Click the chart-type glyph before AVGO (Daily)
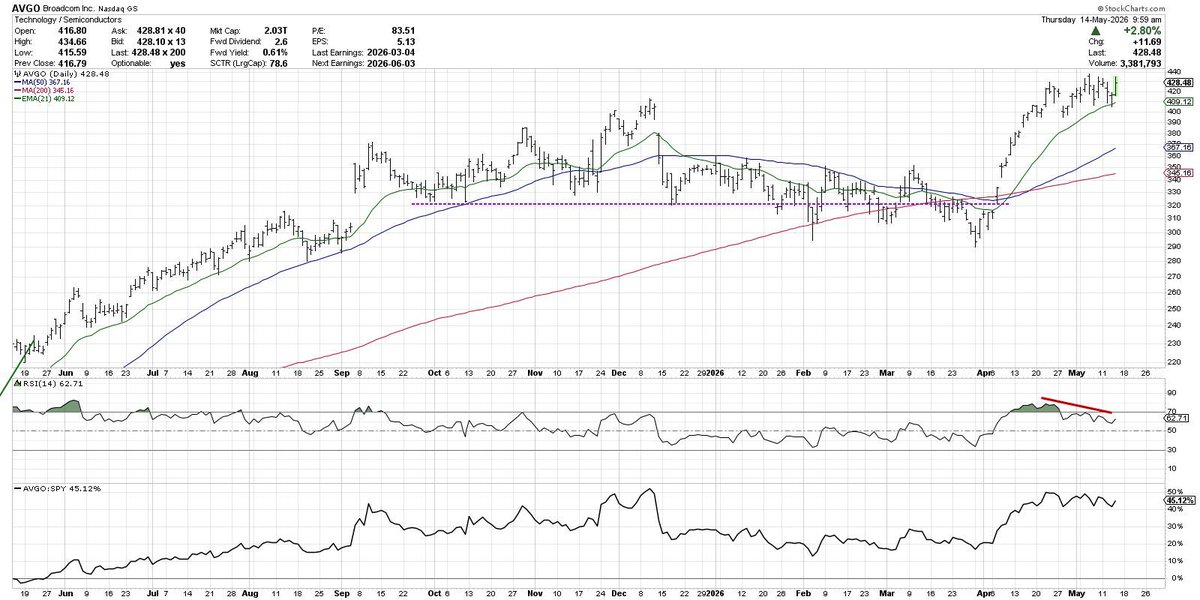This screenshot has height=600, width=1200. [17, 75]
